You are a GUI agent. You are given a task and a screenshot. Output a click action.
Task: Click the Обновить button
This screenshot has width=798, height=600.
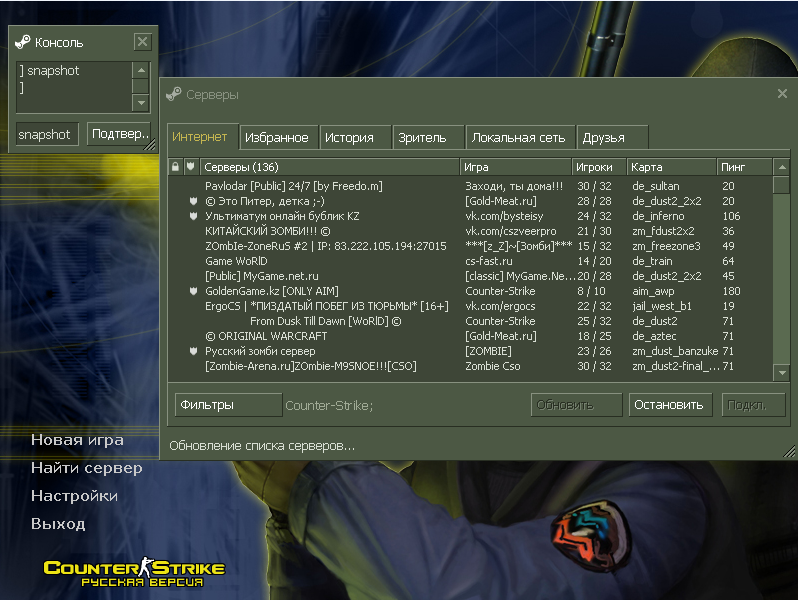coord(576,405)
